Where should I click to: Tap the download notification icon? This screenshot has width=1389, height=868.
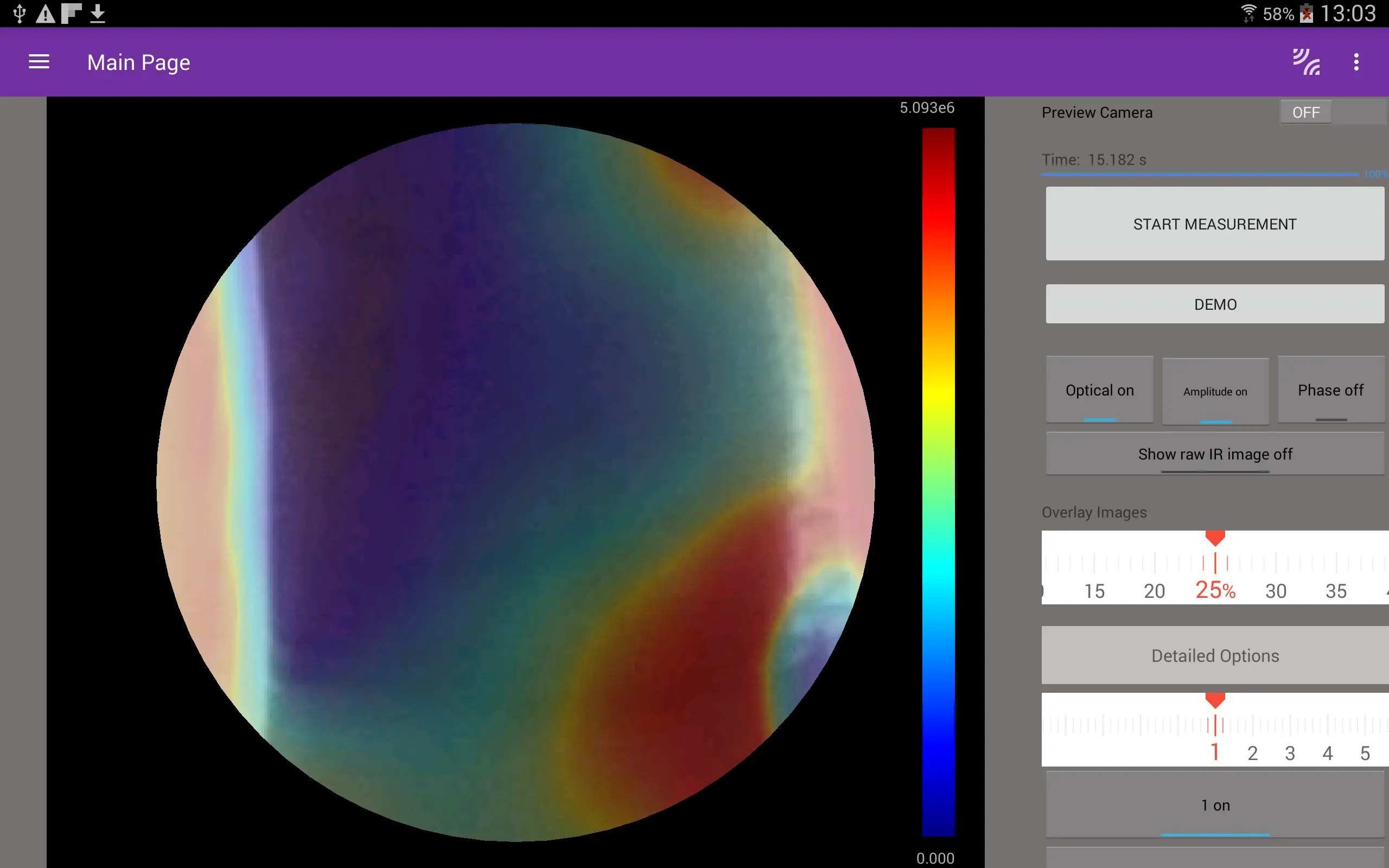pyautogui.click(x=98, y=13)
